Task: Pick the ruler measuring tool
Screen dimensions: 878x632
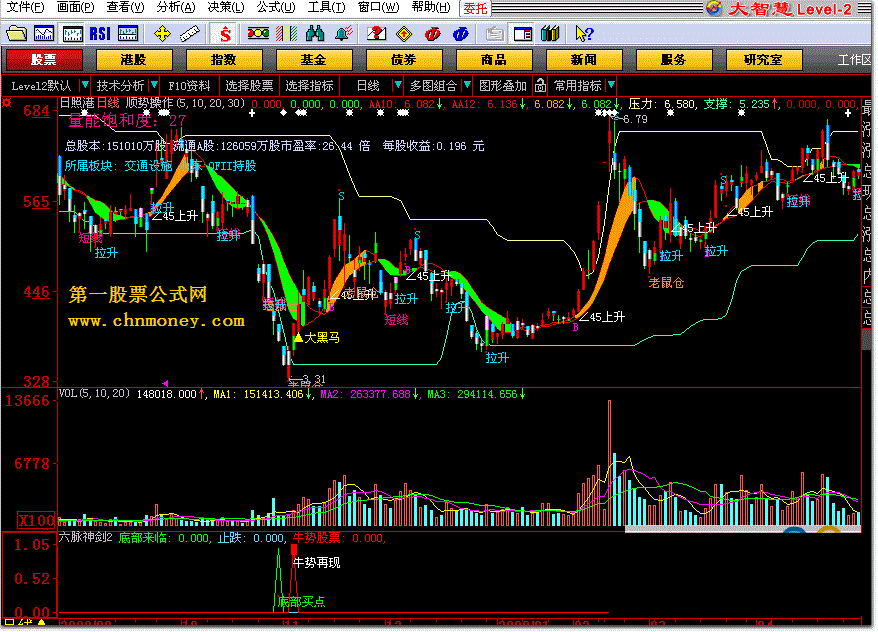Action: click(x=190, y=34)
